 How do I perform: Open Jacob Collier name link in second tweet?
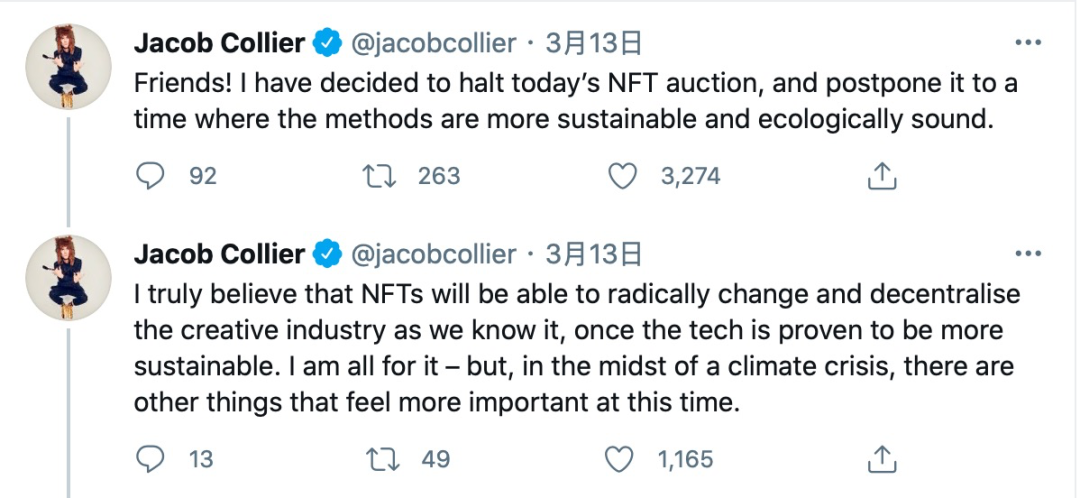tap(219, 254)
